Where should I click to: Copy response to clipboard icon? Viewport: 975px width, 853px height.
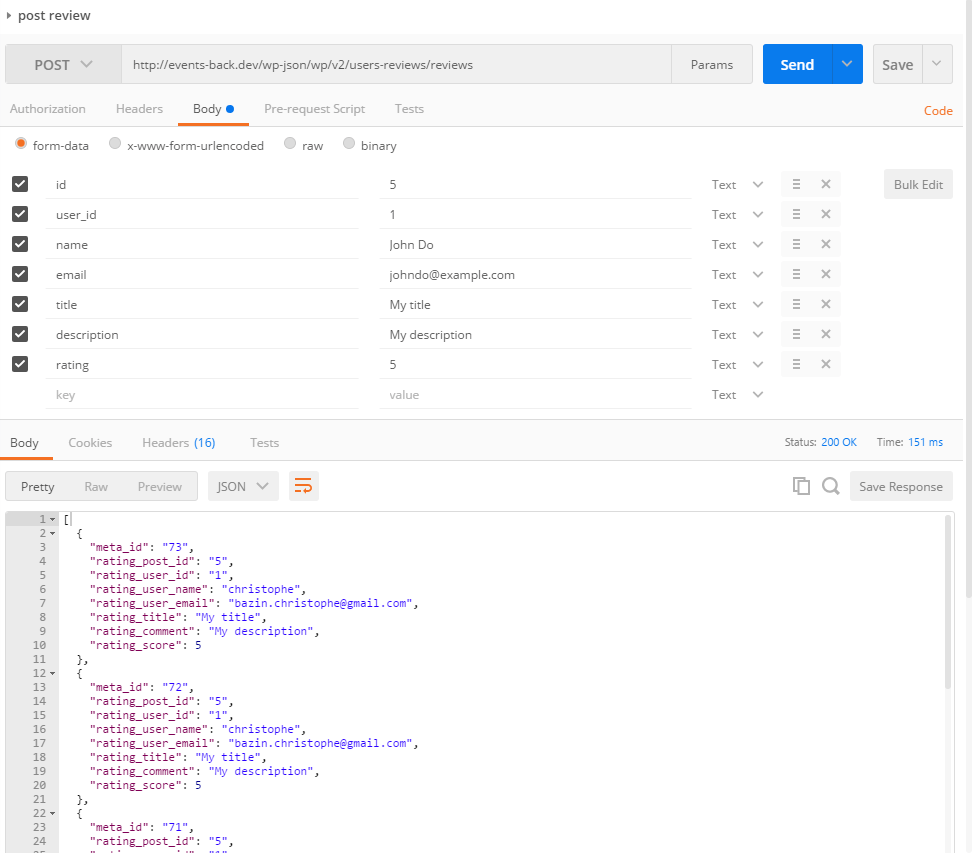(x=801, y=486)
